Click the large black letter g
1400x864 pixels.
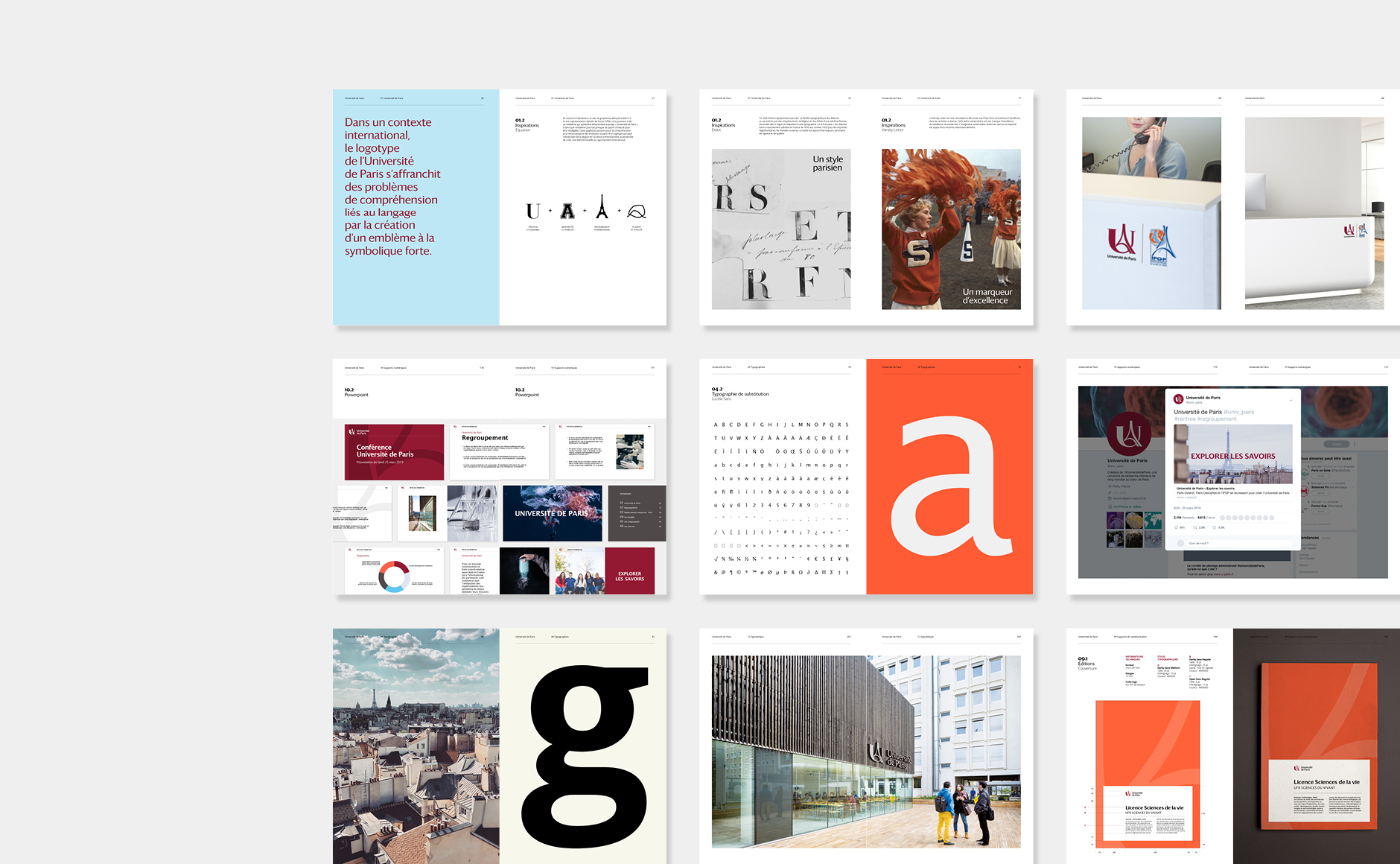pyautogui.click(x=583, y=752)
